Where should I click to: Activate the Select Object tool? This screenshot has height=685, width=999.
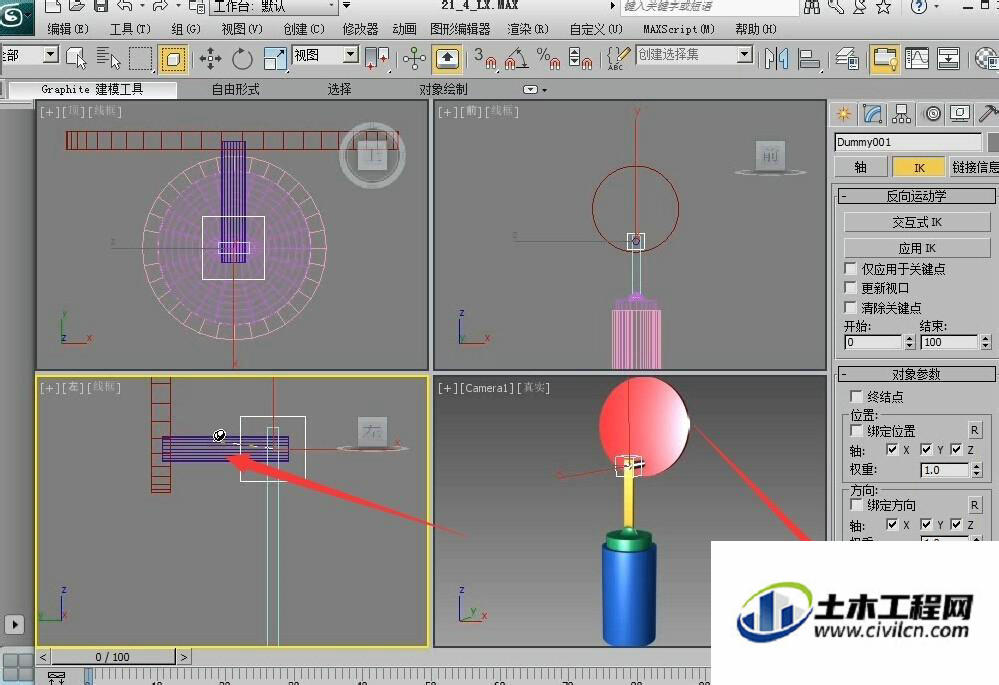(x=76, y=58)
